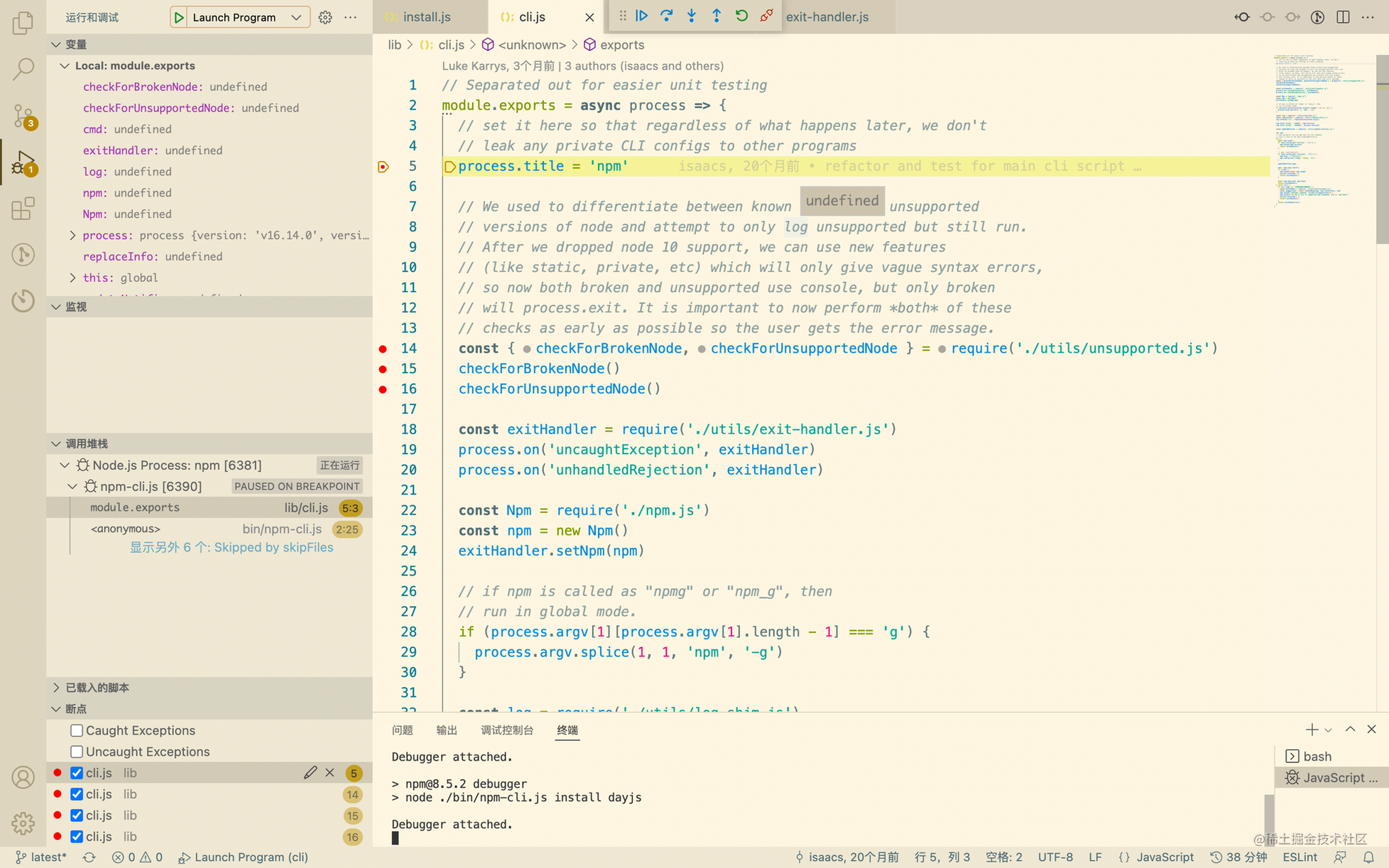Open the Explorer view in activity bar
1389x868 pixels.
(x=23, y=23)
